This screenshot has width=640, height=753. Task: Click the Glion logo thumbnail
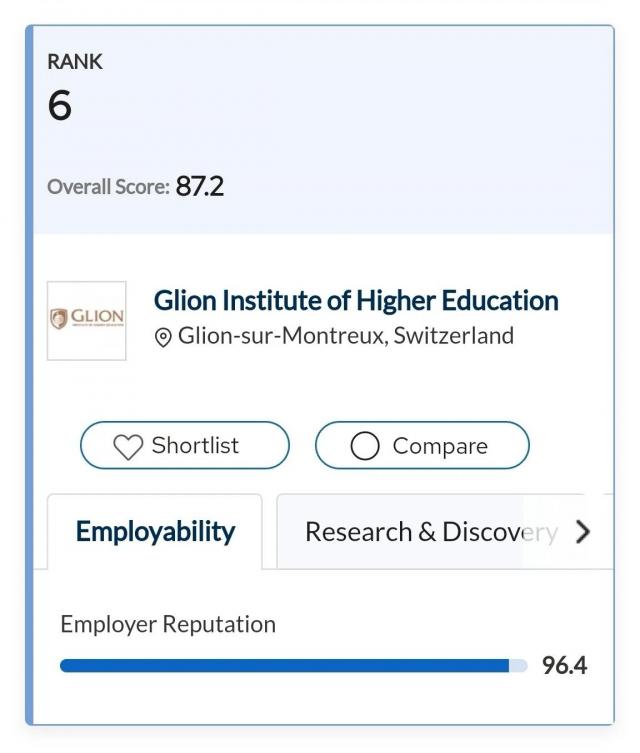[x=87, y=320]
